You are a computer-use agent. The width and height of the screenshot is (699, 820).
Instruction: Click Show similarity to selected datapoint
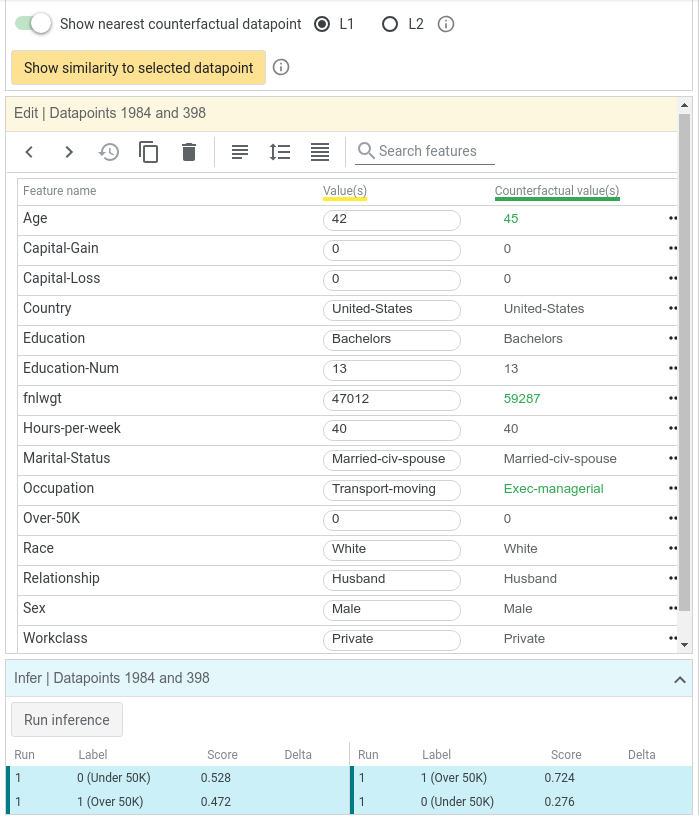(x=139, y=68)
